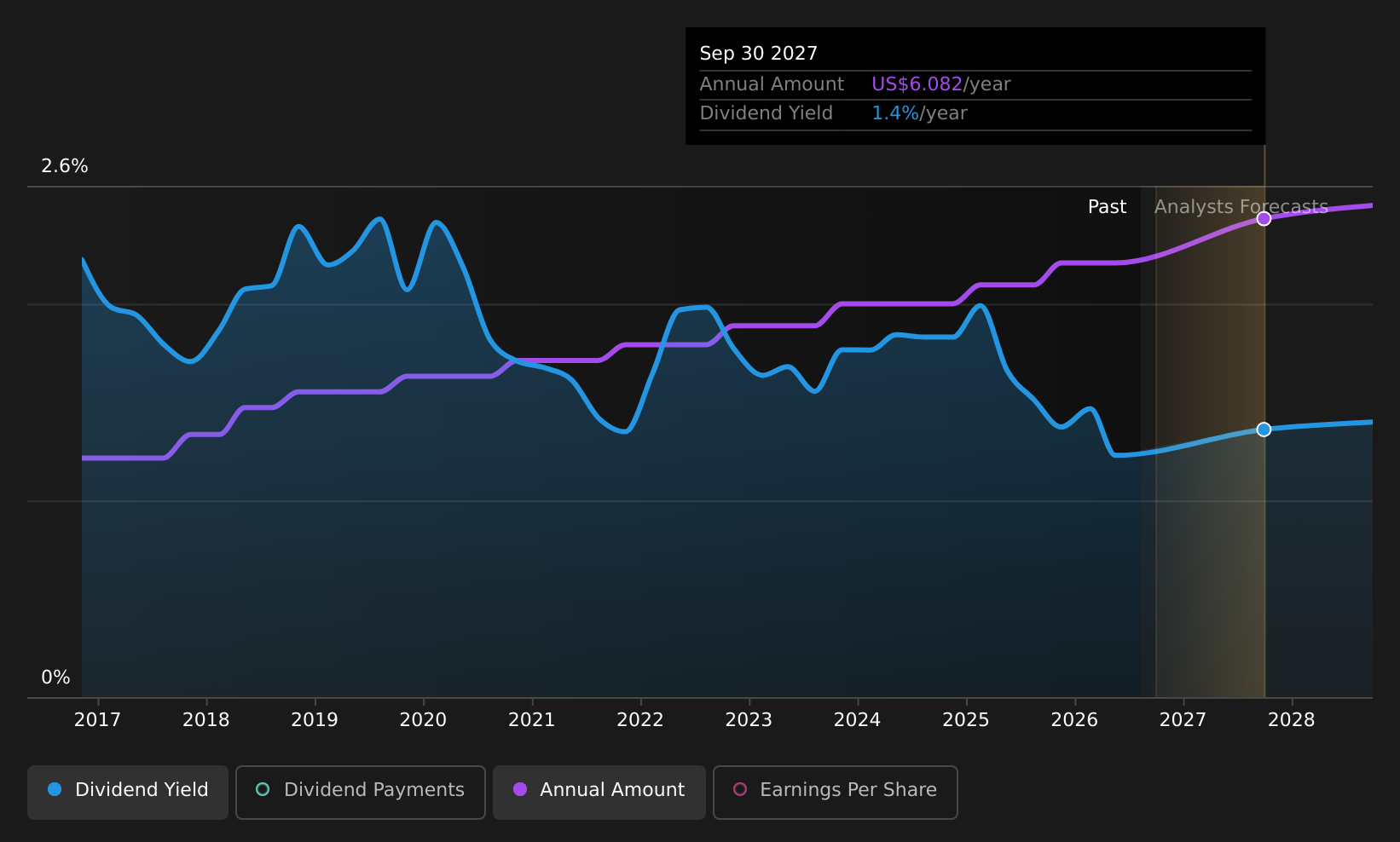Click the 2024 x-axis label

857,720
